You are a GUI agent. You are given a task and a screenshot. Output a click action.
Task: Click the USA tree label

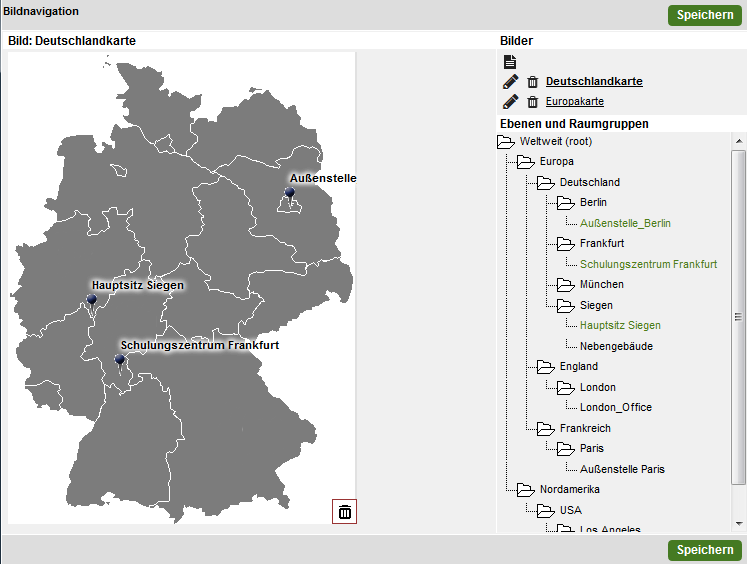[x=570, y=510]
